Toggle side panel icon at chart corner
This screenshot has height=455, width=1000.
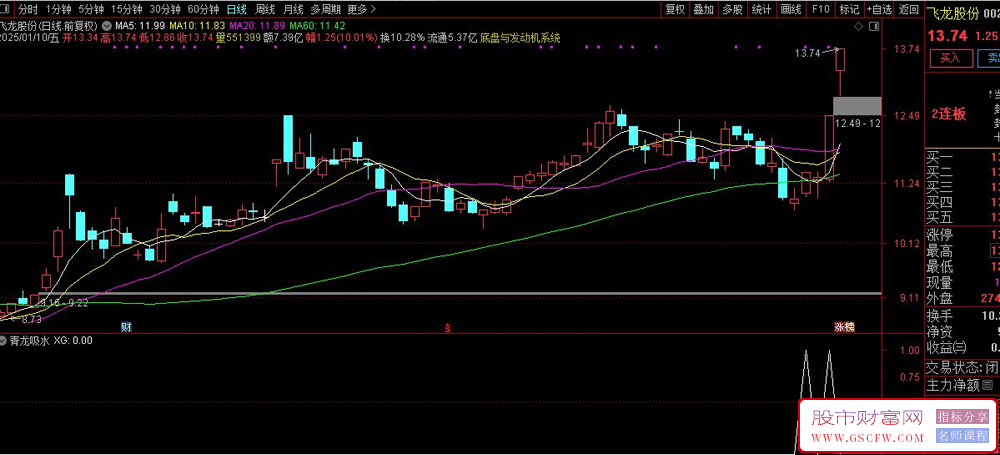[873, 26]
